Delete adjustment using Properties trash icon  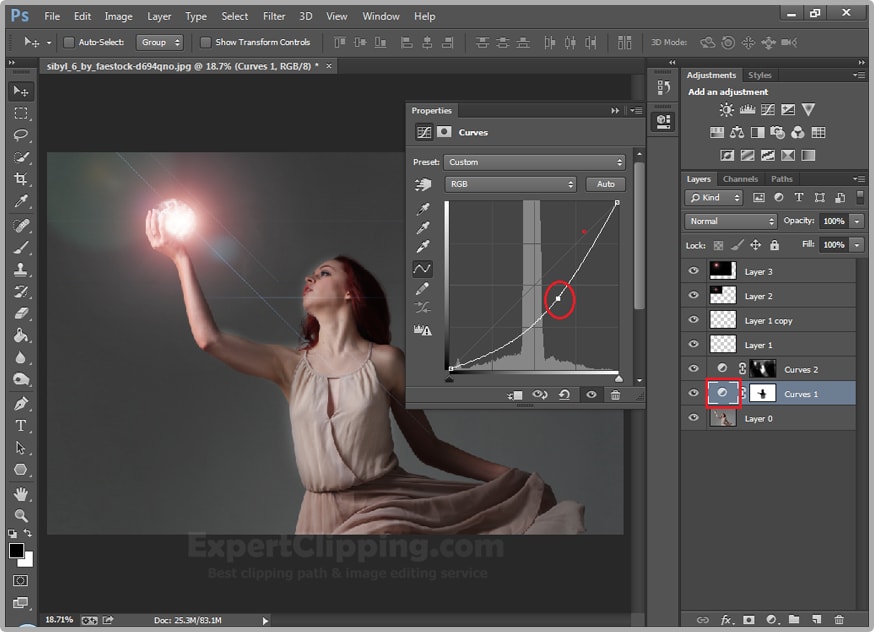[x=615, y=395]
